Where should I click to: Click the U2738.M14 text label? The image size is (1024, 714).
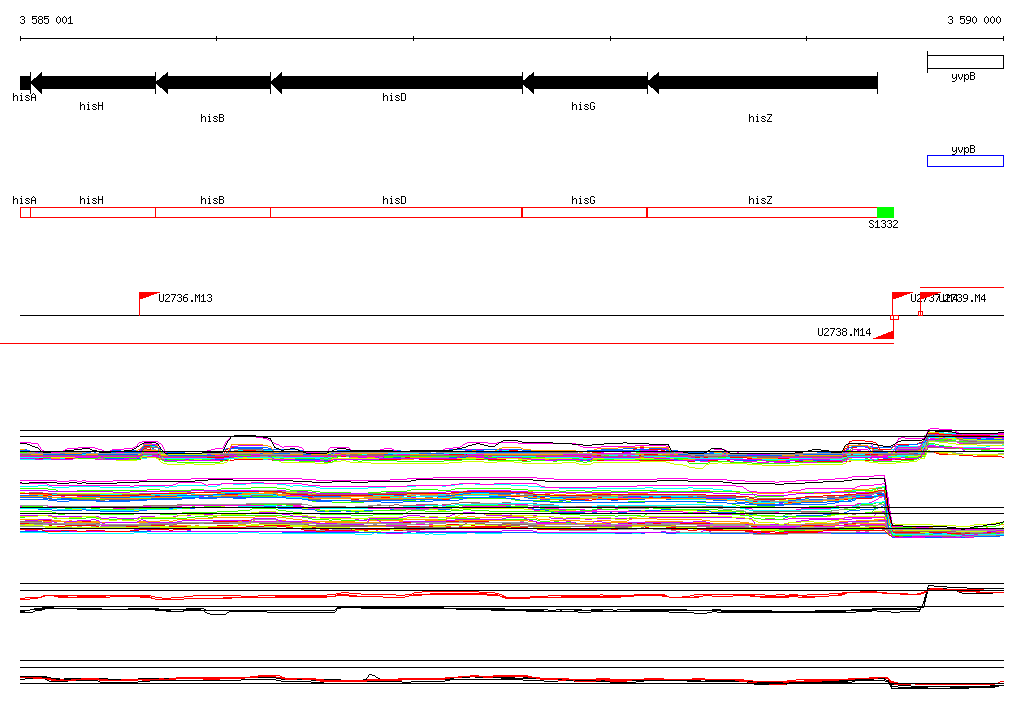tap(843, 333)
